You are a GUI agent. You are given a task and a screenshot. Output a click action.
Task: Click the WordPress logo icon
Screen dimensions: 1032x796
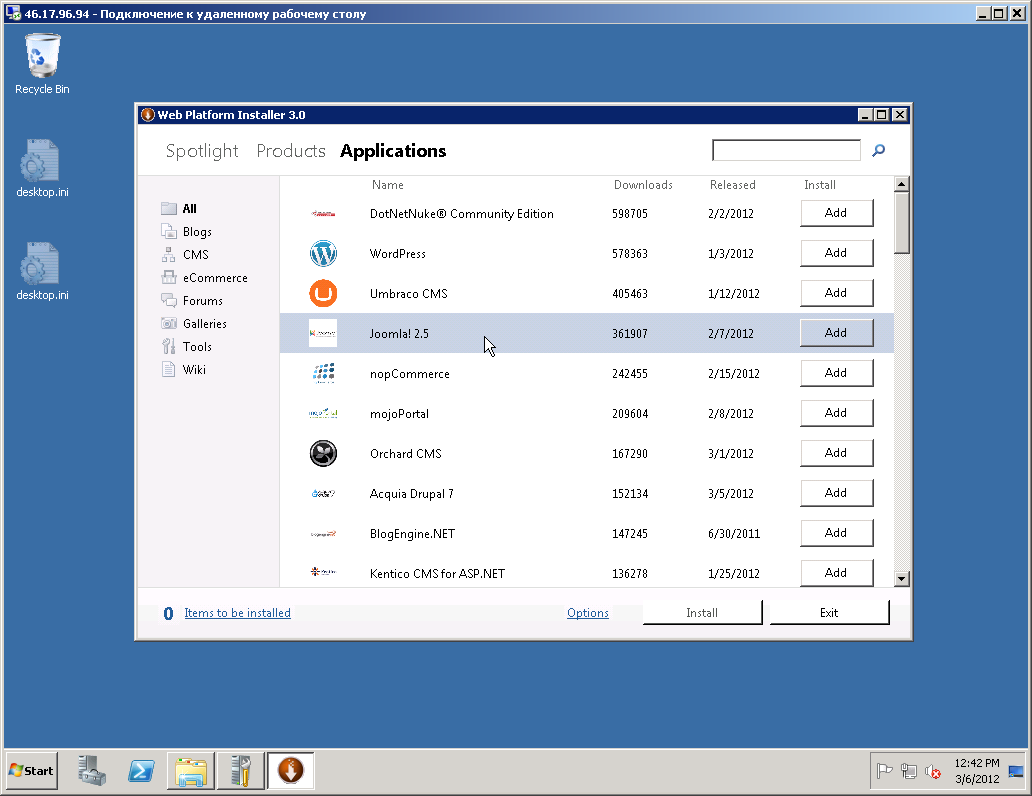pyautogui.click(x=323, y=253)
